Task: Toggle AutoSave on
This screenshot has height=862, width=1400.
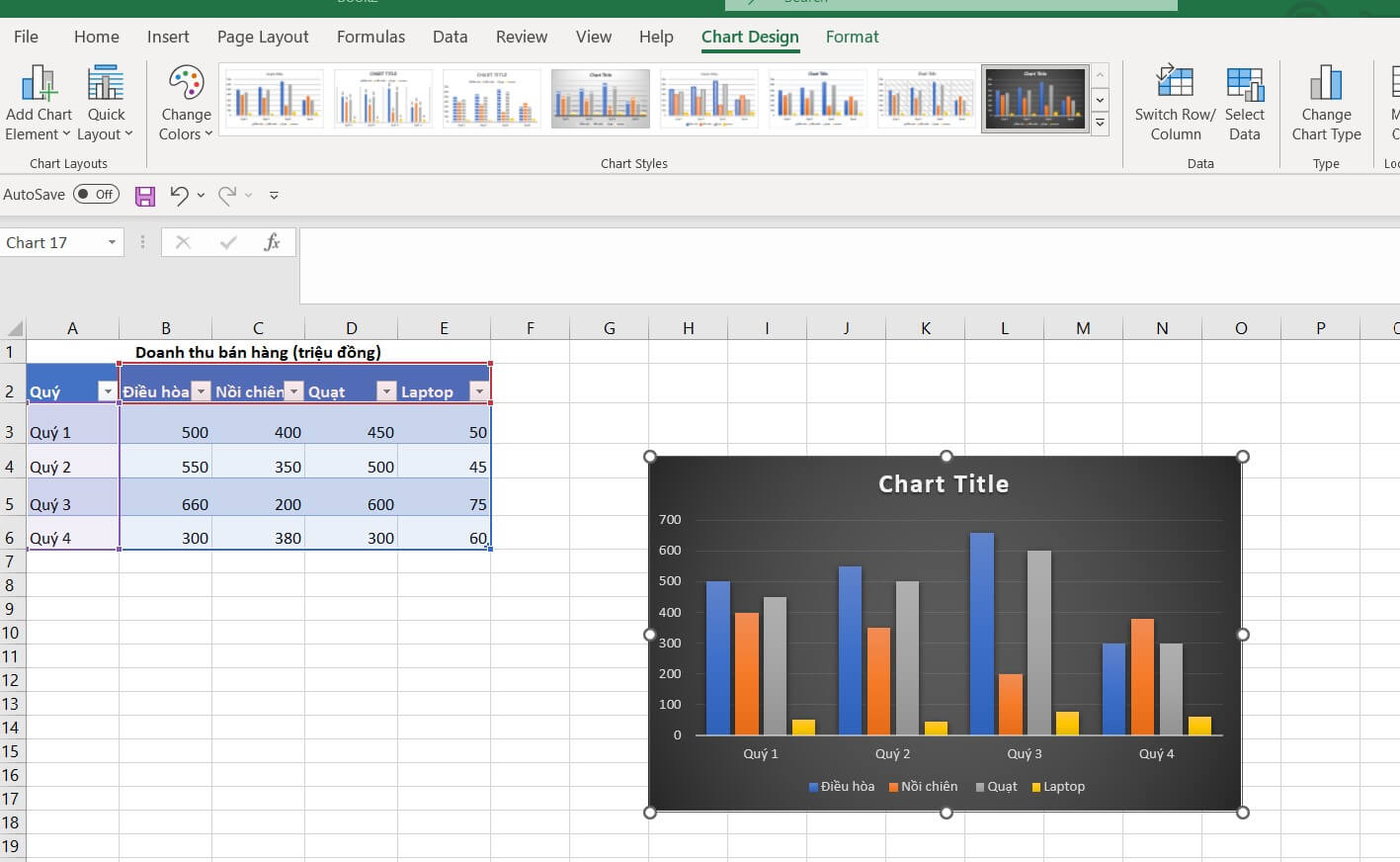Action: click(96, 194)
